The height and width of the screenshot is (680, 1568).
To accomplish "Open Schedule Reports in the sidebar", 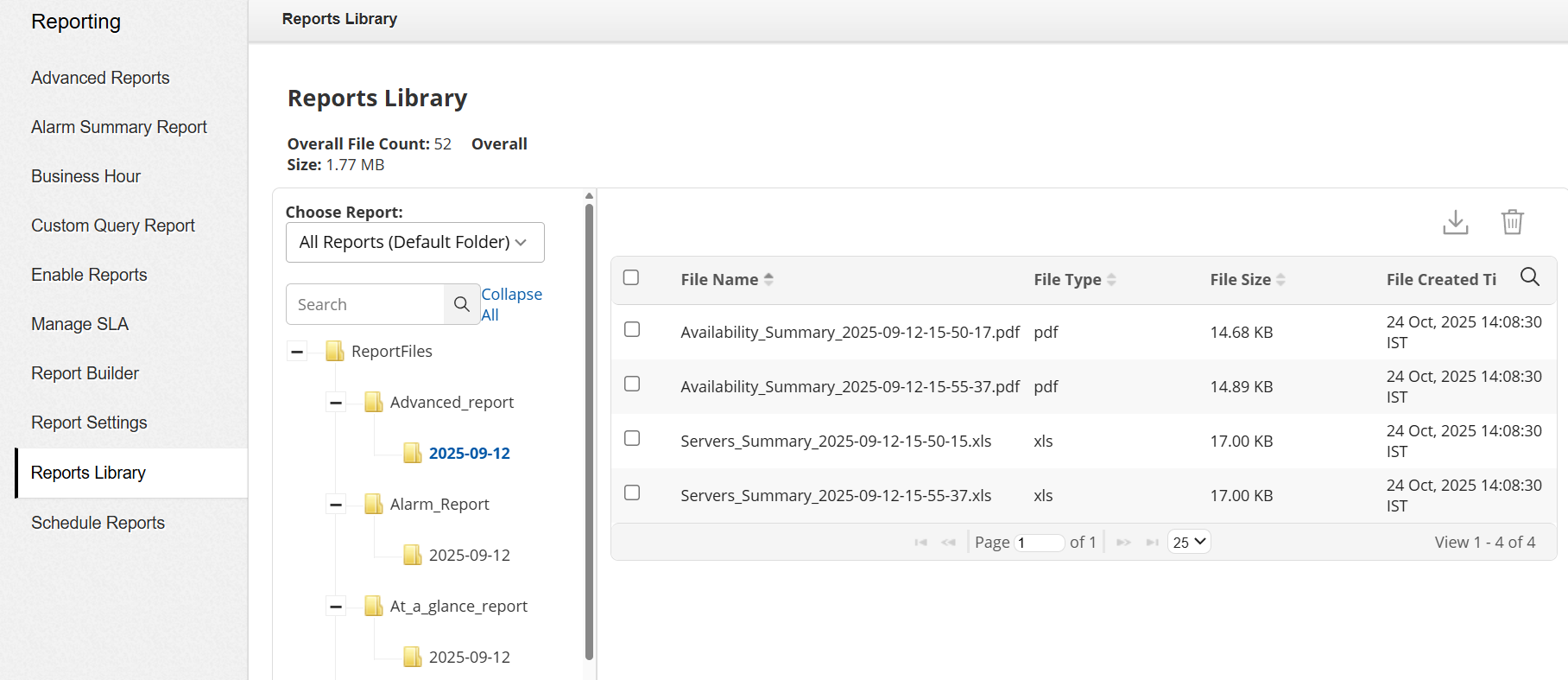I will (98, 523).
